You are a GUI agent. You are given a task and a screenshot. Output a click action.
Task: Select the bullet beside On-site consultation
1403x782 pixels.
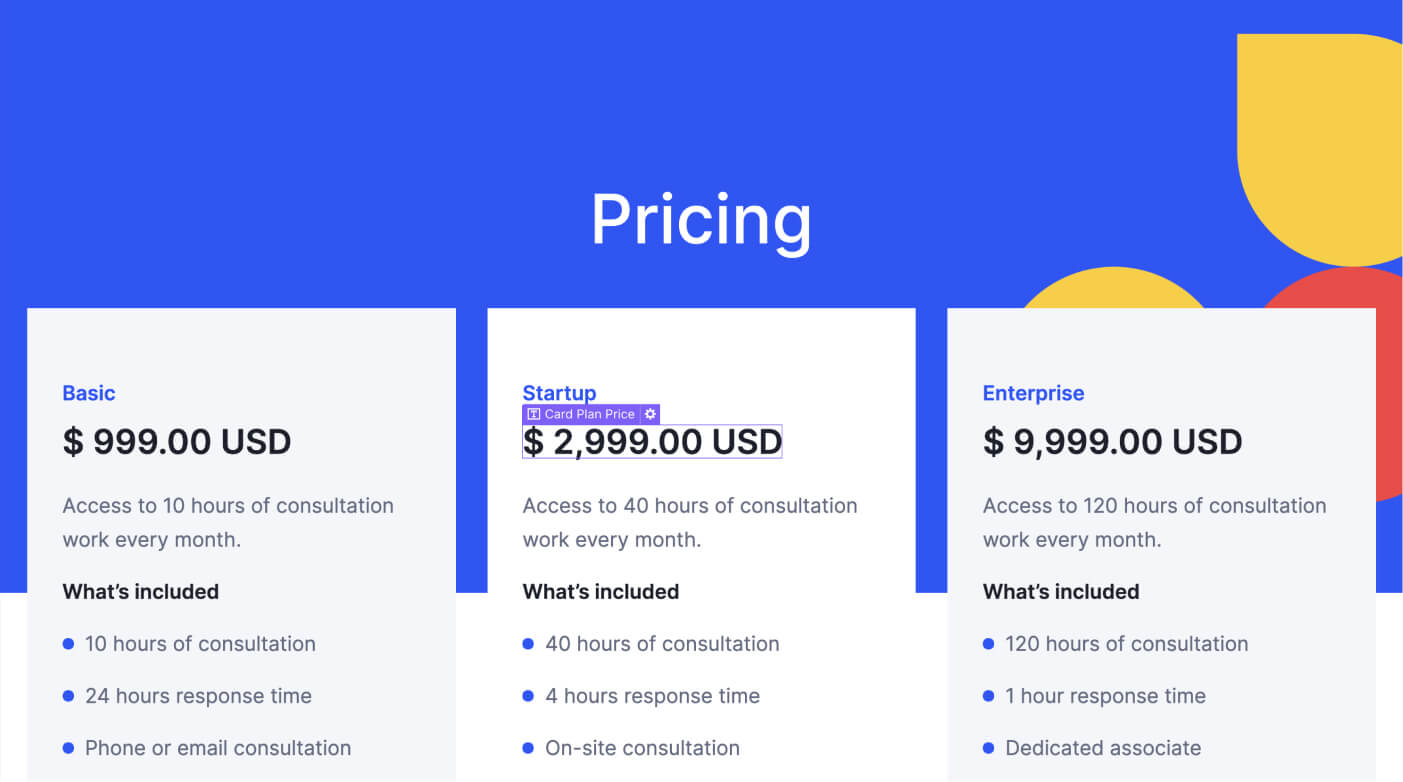tap(528, 748)
